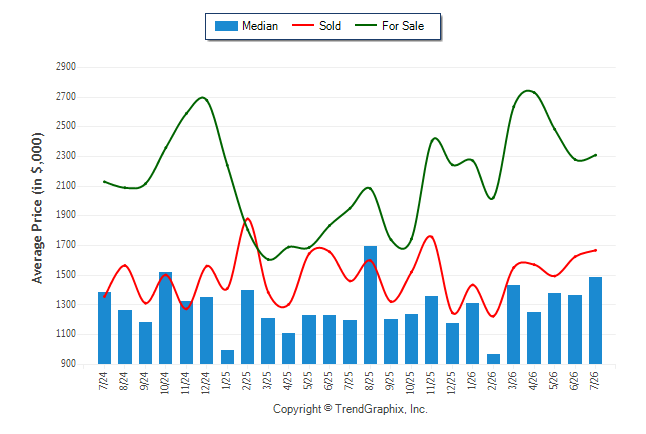The width and height of the screenshot is (646, 434).
Task: Click the For Sale line peak near 4/26
Action: coord(529,91)
